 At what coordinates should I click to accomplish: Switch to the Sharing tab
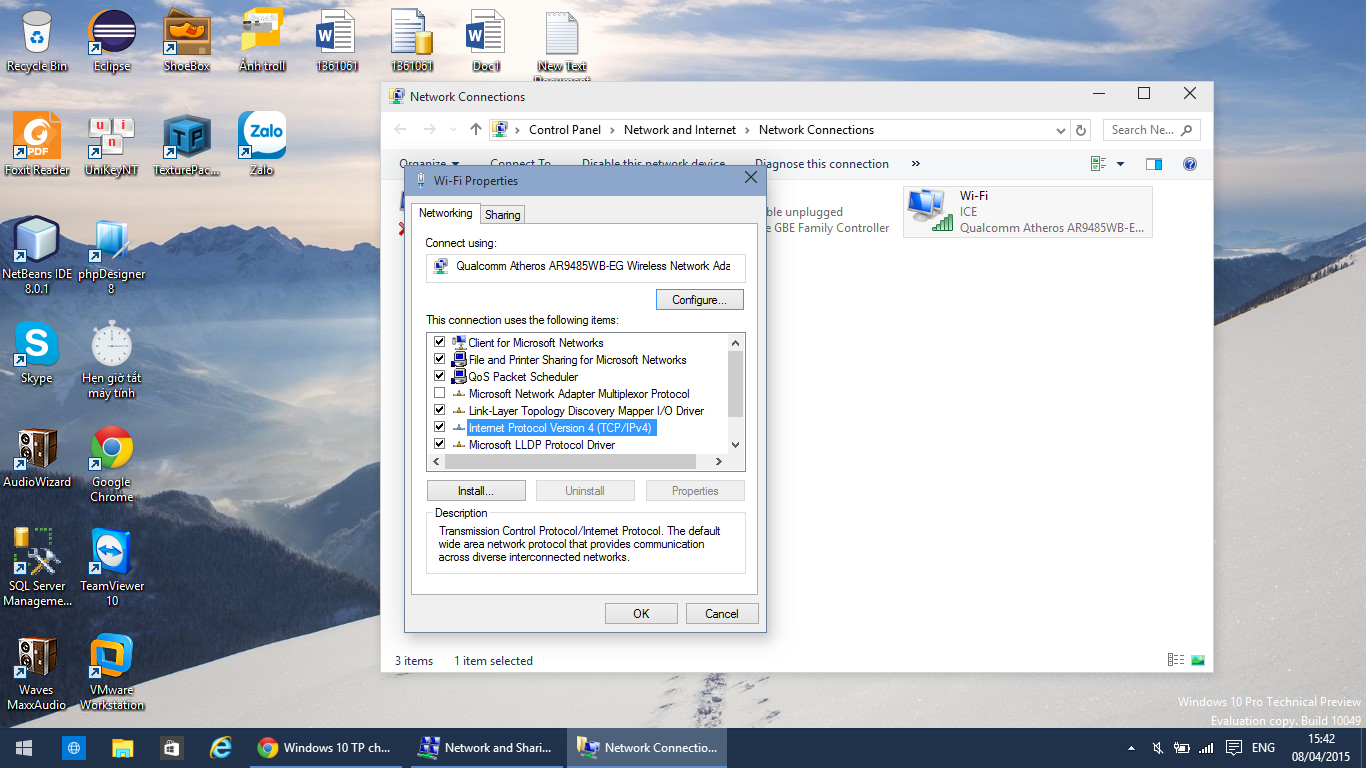click(502, 215)
